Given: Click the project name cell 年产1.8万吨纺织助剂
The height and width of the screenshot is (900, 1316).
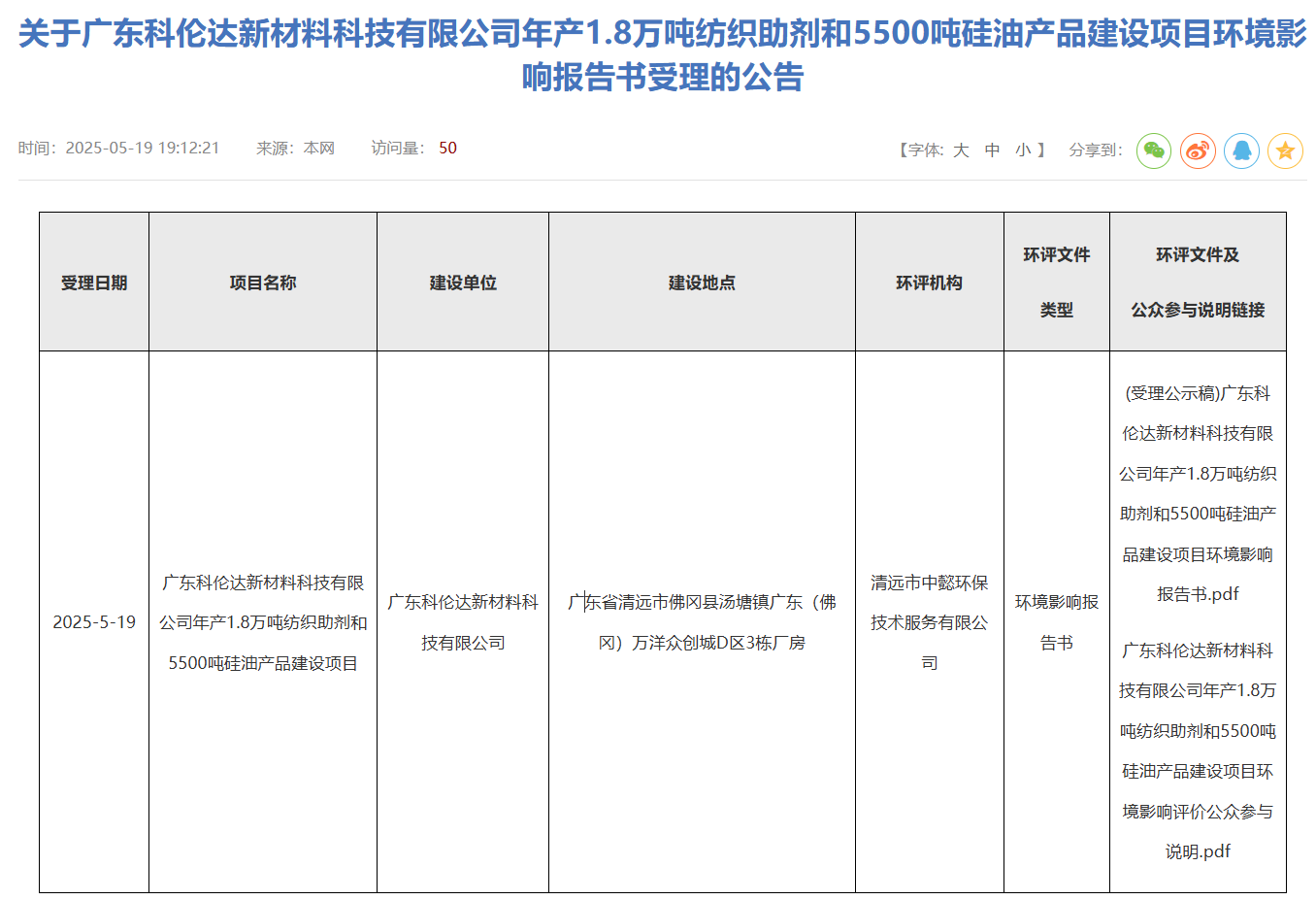Looking at the screenshot, I should point(263,622).
